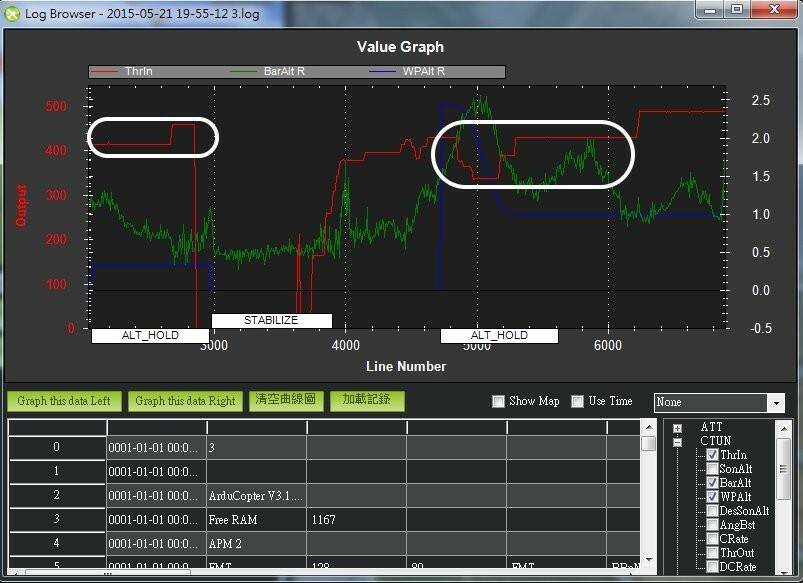Viewport: 803px width, 583px height.
Task: Click the 1167 value cell
Action: (356, 519)
